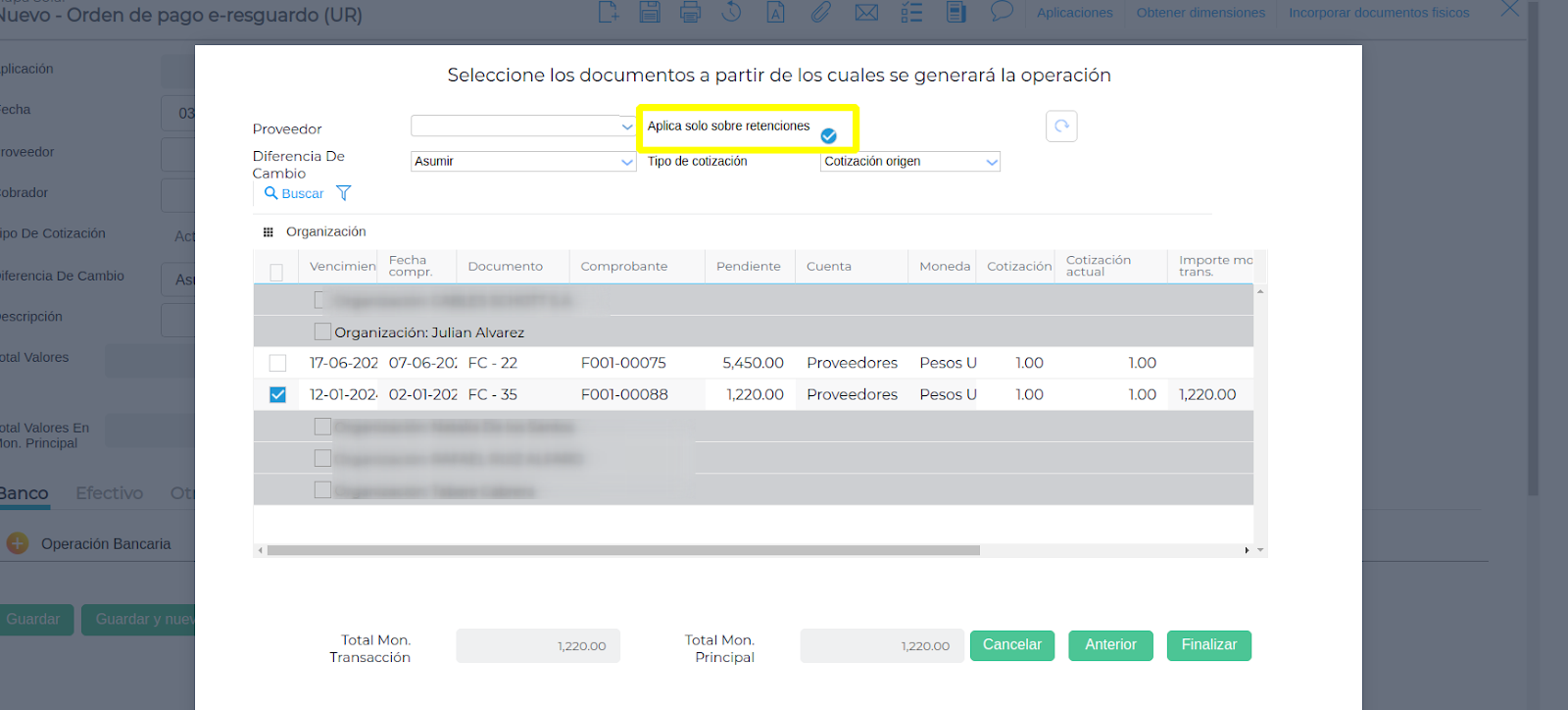
Task: Click the 'Pendiente' column header
Action: [749, 267]
